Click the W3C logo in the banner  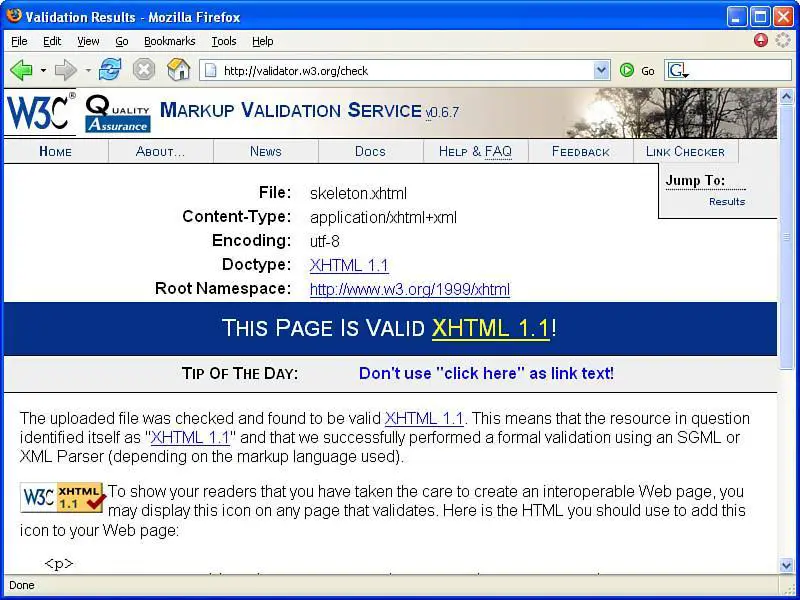pyautogui.click(x=40, y=112)
